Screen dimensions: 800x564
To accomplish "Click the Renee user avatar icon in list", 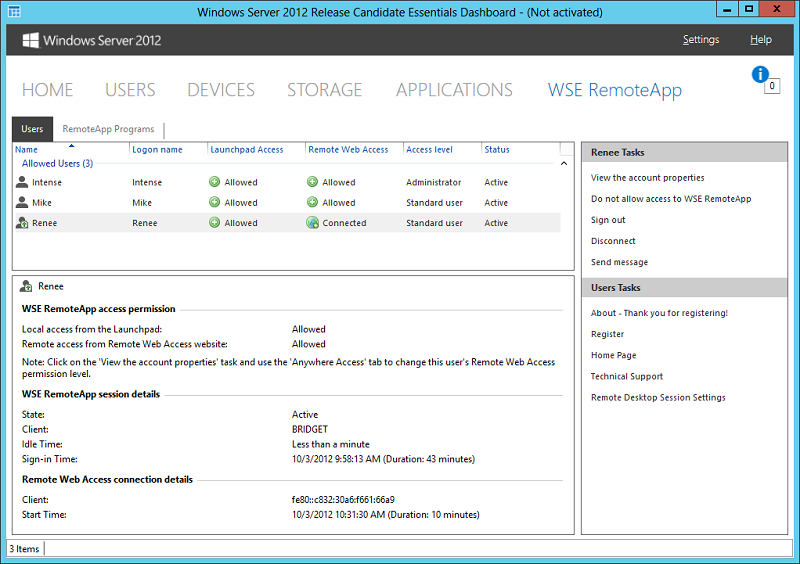I will [22, 223].
